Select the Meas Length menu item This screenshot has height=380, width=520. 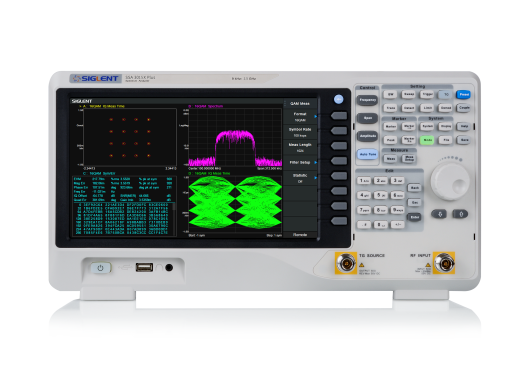point(300,148)
